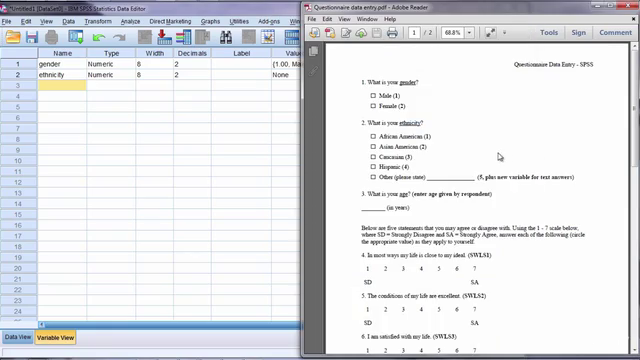Click the grayed-out icon before the binoculars
Viewport: 640px width, 360px height.
[202, 37]
